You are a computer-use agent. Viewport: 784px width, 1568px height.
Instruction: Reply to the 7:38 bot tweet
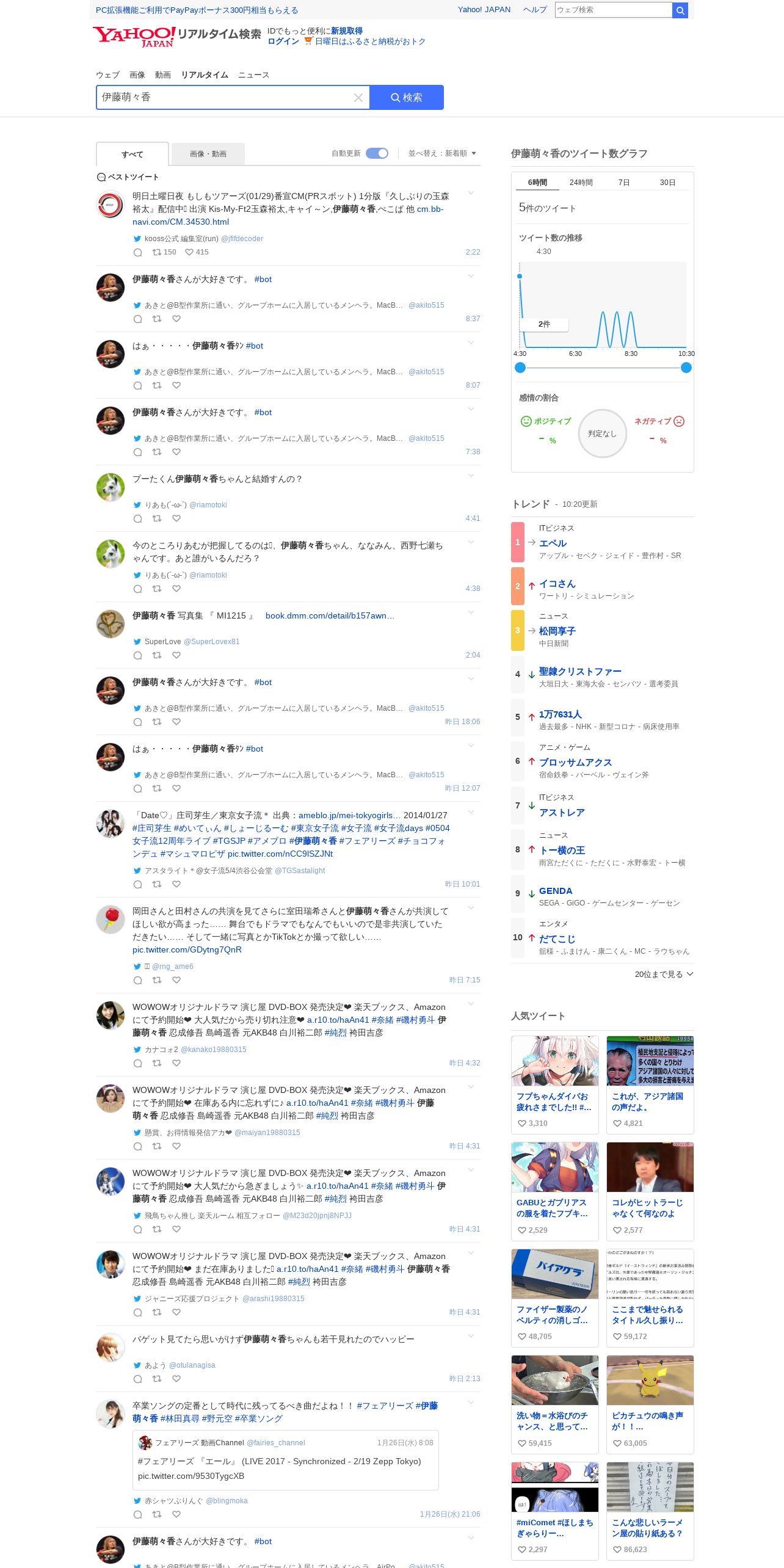[138, 452]
